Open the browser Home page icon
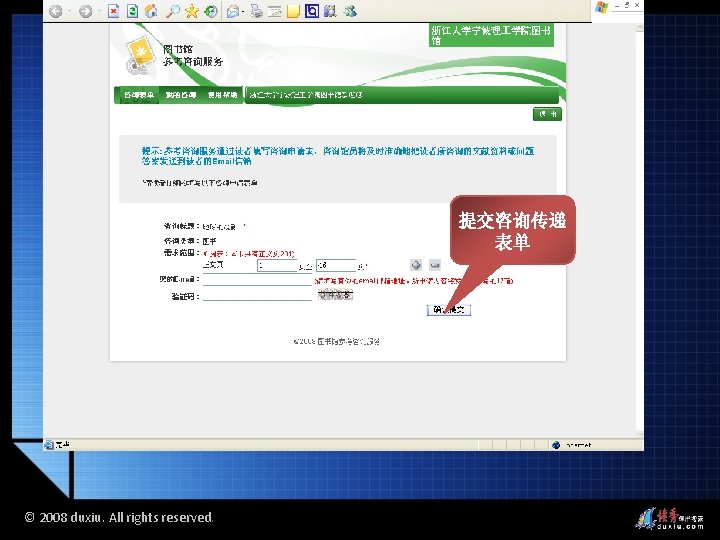 (x=151, y=11)
